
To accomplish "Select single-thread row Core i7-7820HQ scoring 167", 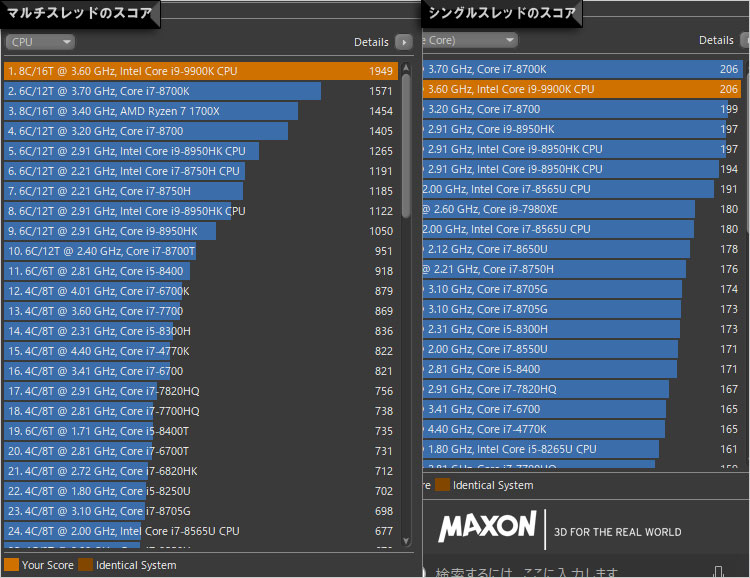I will (583, 389).
